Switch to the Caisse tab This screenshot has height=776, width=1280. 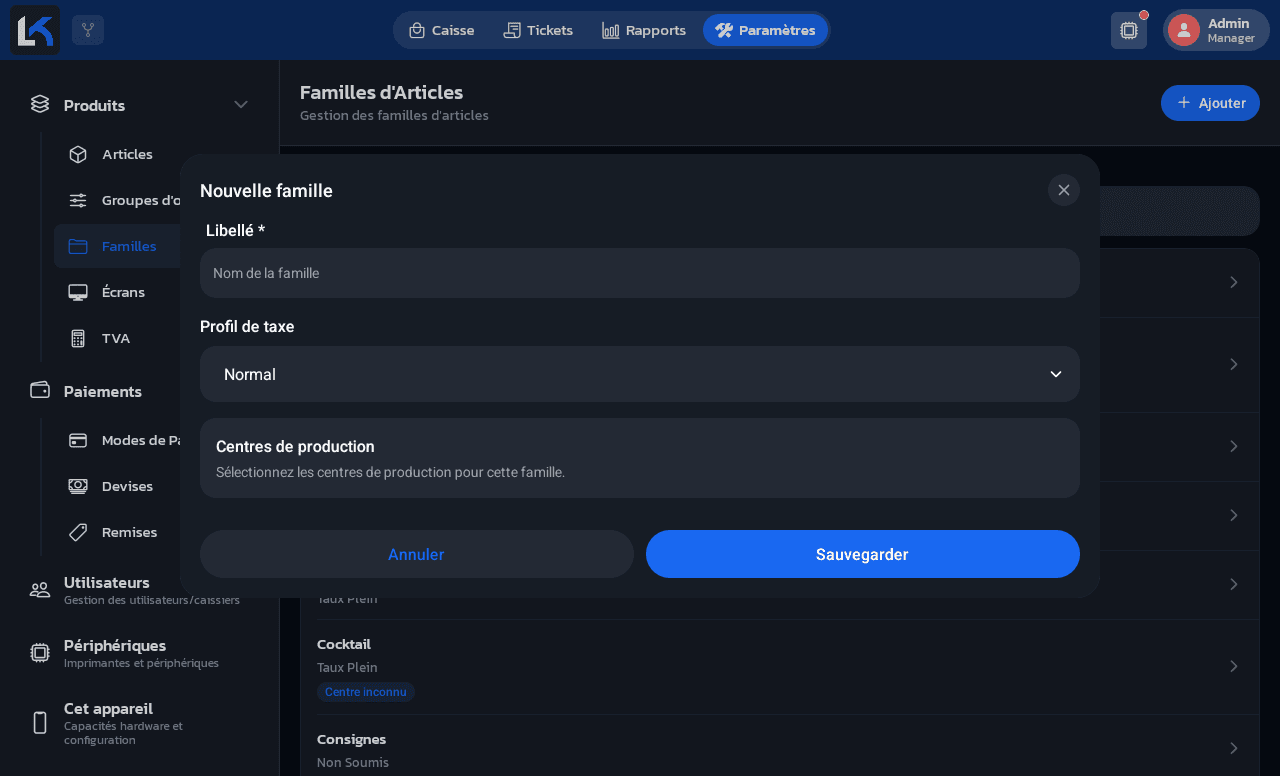[441, 30]
